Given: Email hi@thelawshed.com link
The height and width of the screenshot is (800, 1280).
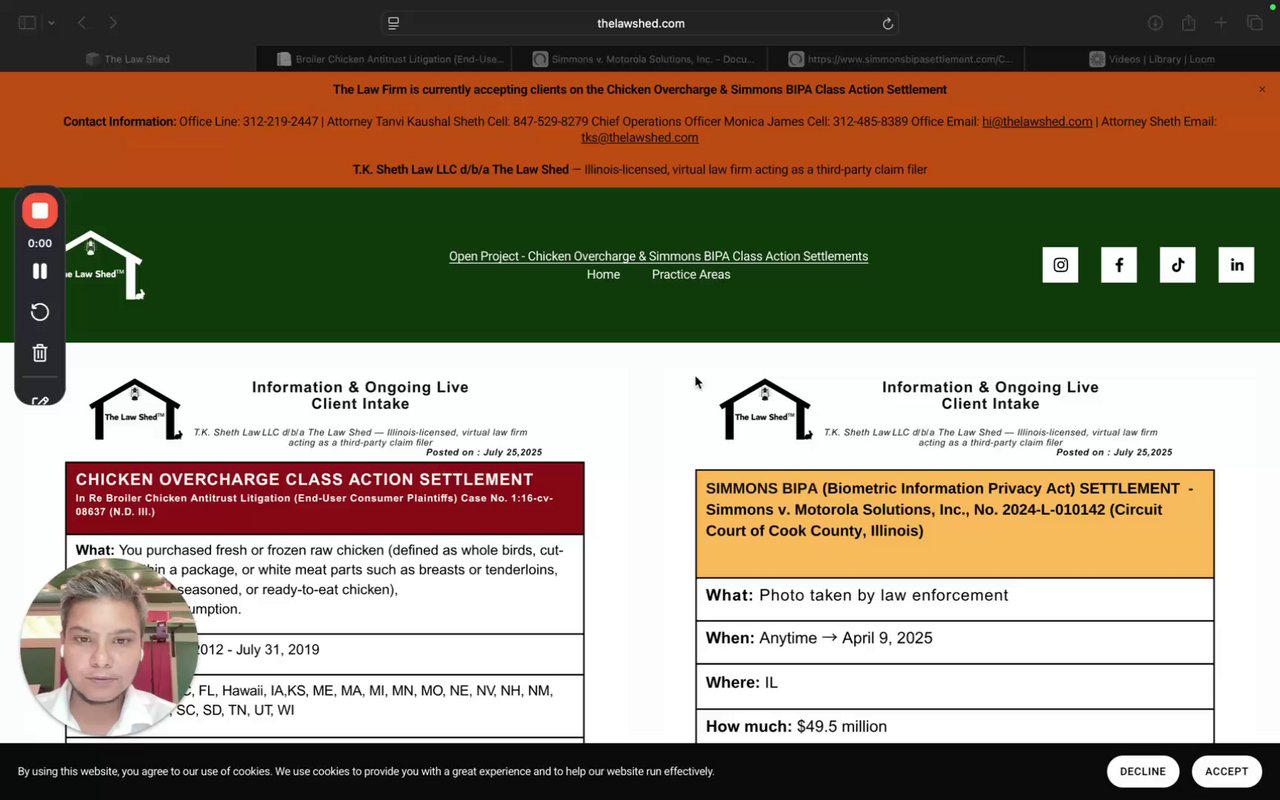Looking at the screenshot, I should click(1037, 121).
